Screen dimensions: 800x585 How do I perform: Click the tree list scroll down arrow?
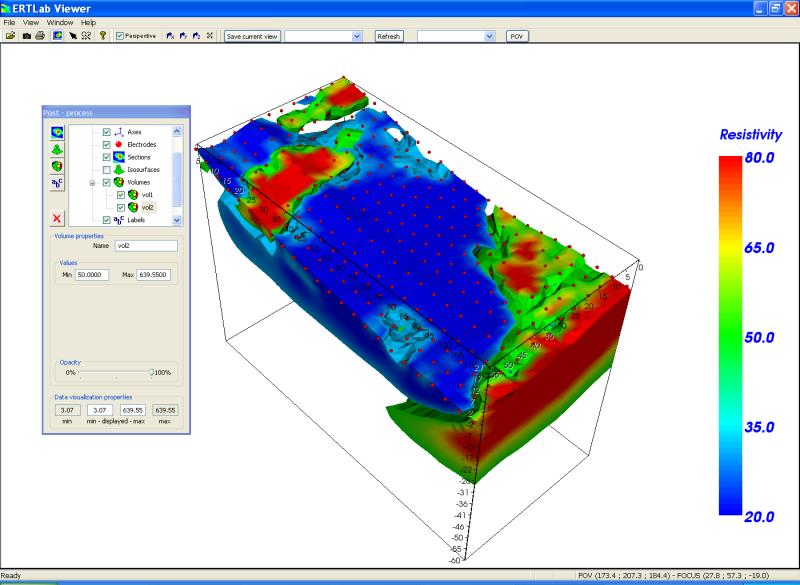click(177, 220)
